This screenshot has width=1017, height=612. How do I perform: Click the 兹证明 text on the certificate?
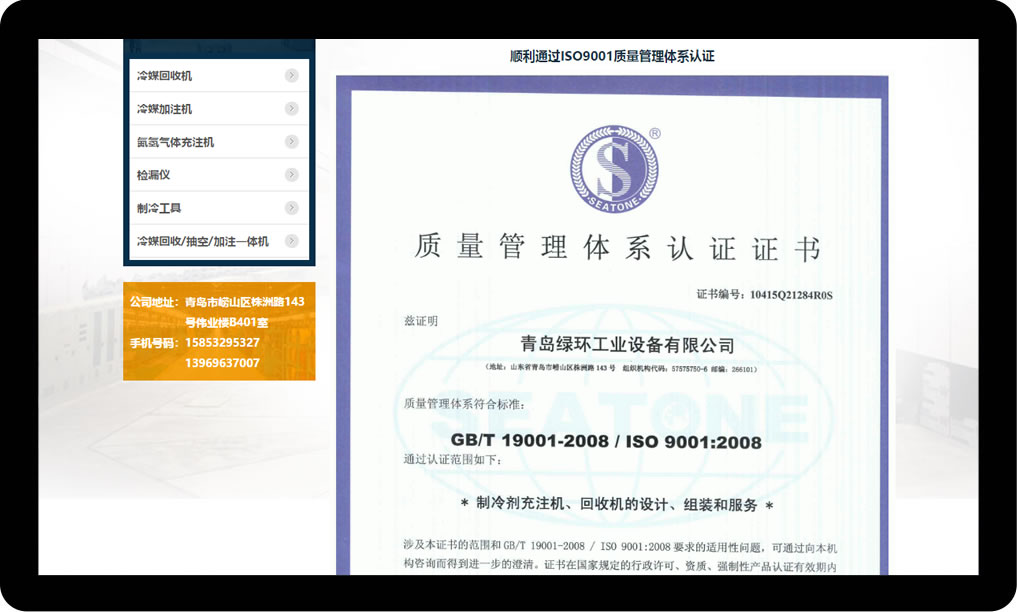click(421, 321)
